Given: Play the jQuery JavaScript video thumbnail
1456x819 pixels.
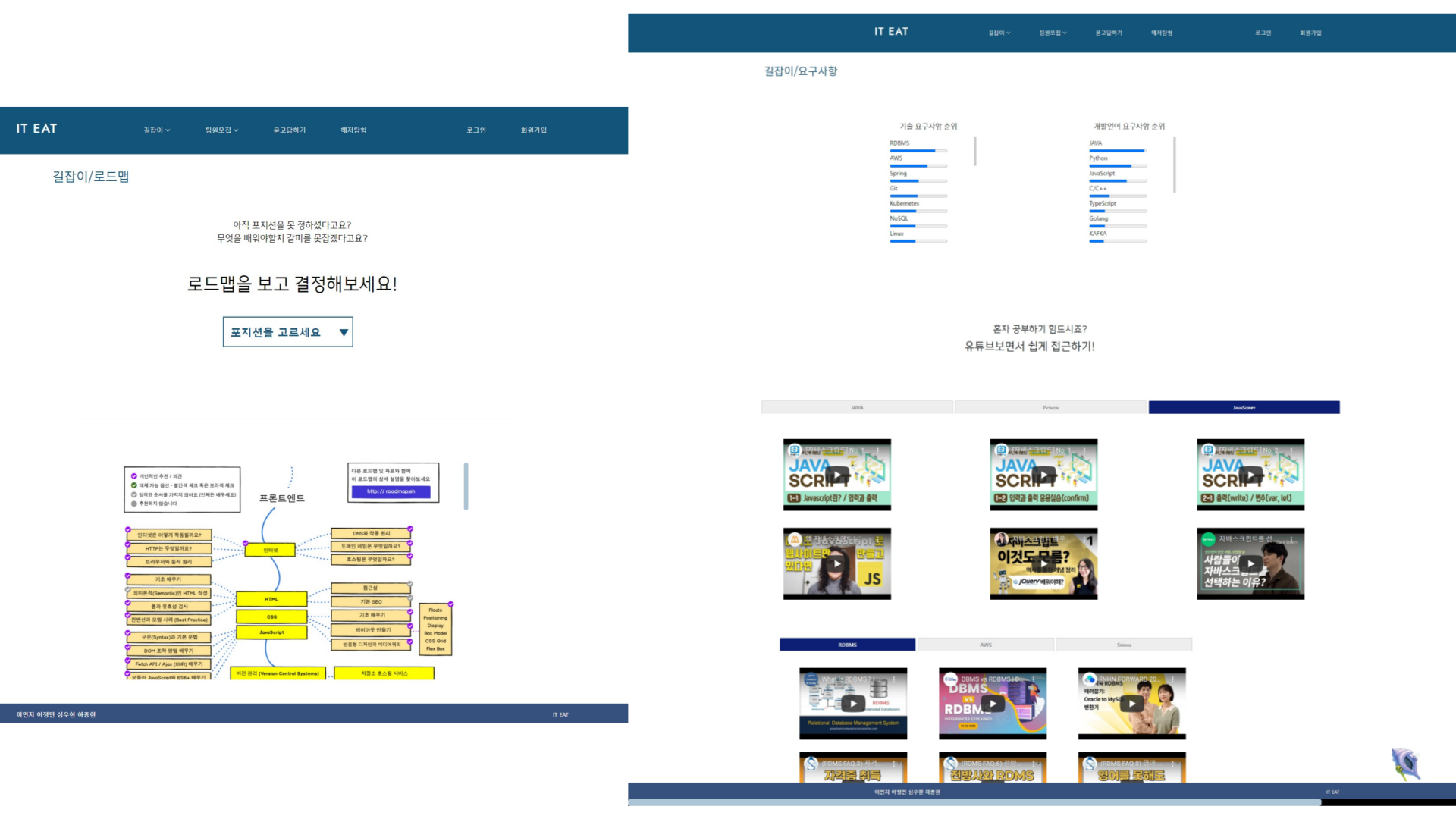Looking at the screenshot, I should [x=1044, y=563].
